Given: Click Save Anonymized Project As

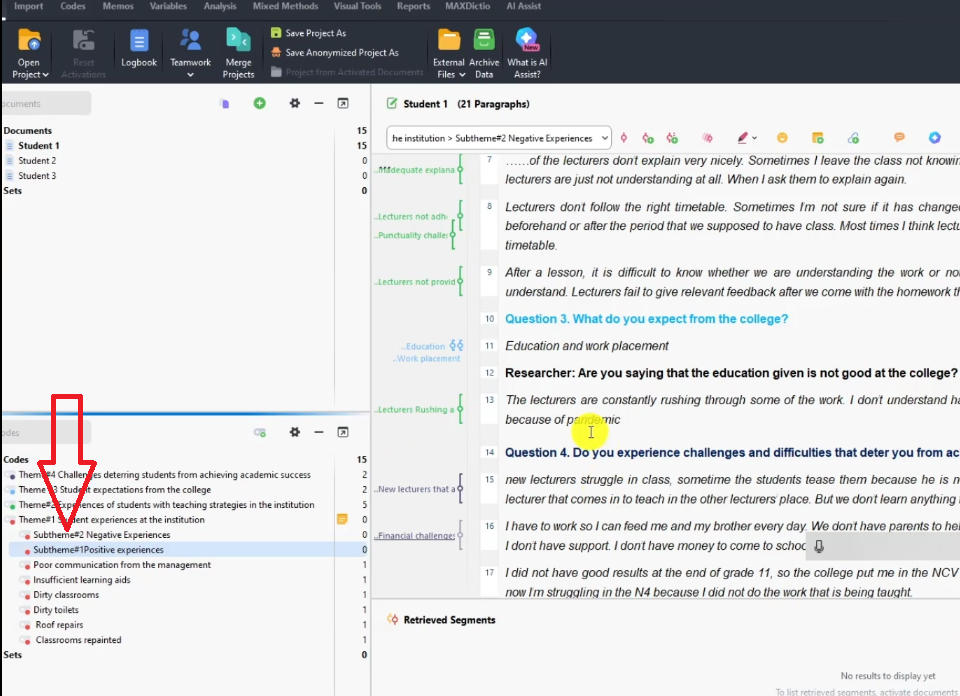Looking at the screenshot, I should tap(335, 53).
